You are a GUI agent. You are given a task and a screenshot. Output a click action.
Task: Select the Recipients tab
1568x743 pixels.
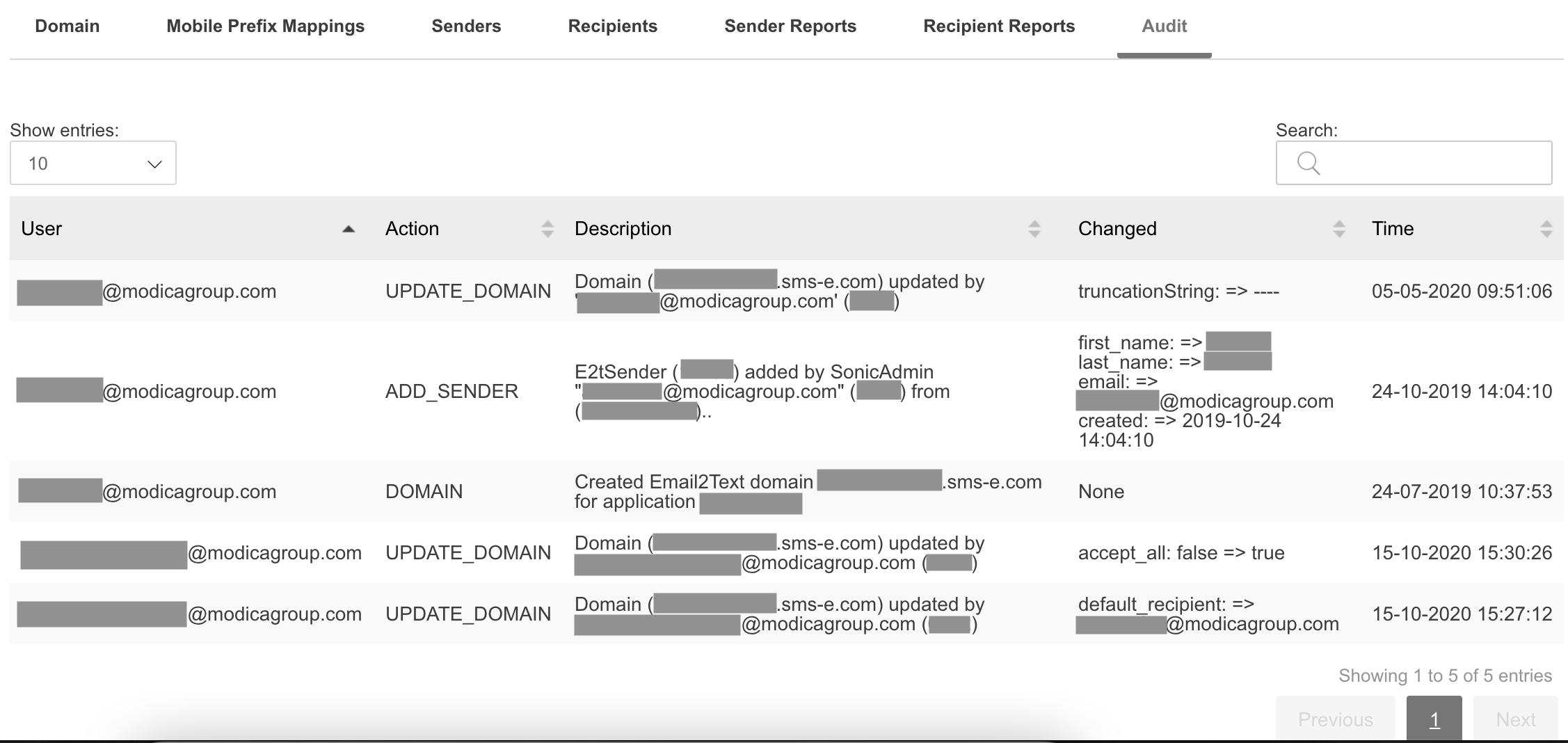pos(612,26)
